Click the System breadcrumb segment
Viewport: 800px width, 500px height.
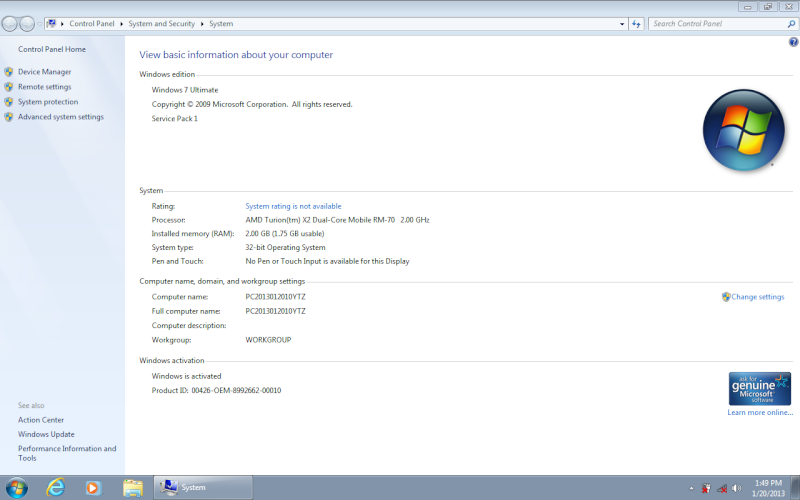(x=221, y=23)
